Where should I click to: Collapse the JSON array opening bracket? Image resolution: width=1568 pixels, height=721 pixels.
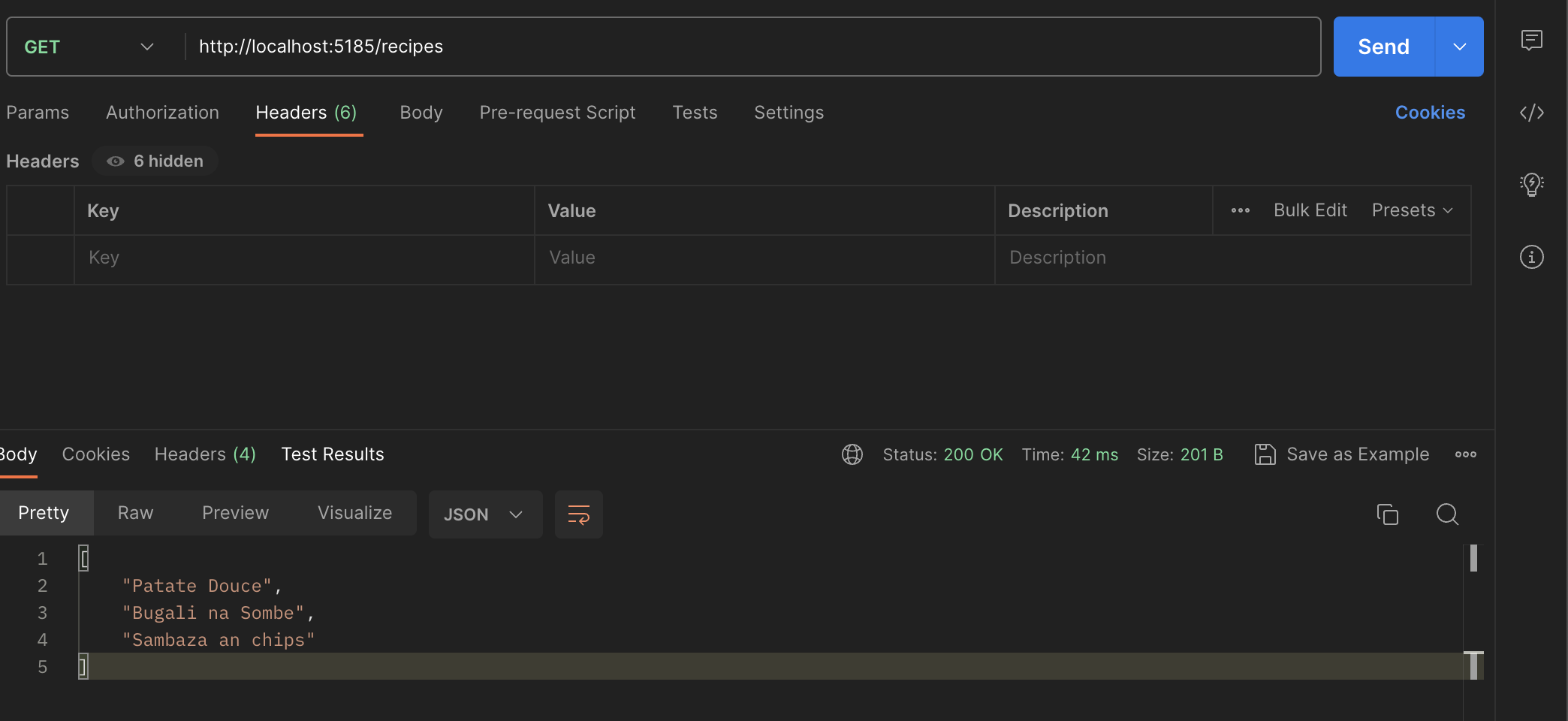(x=84, y=559)
